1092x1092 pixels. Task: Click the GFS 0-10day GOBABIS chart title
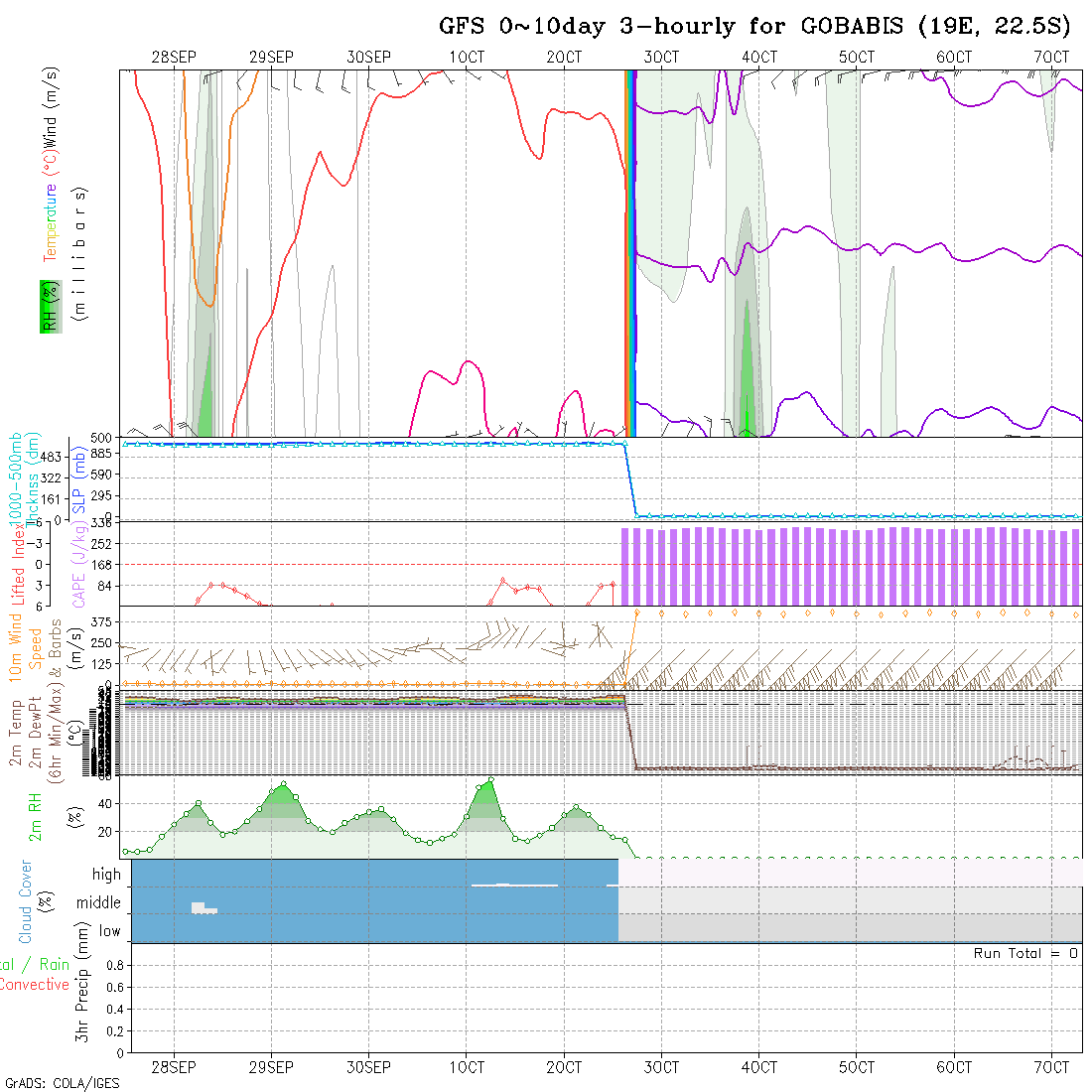pyautogui.click(x=754, y=26)
